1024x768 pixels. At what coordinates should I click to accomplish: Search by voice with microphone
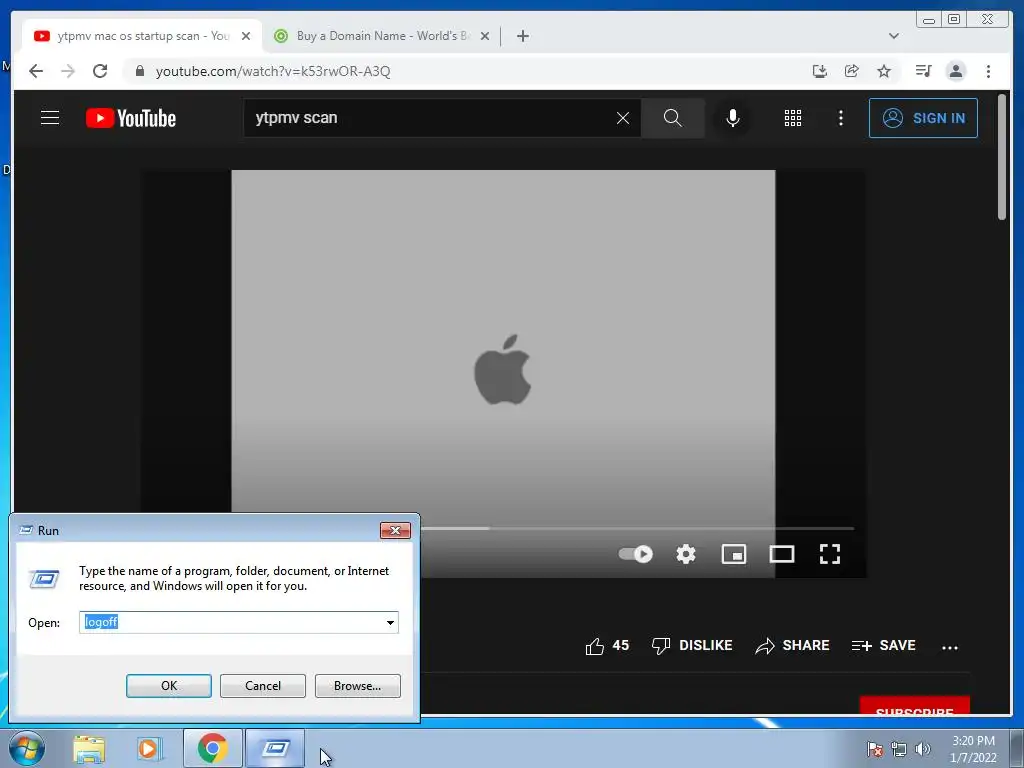pyautogui.click(x=733, y=118)
